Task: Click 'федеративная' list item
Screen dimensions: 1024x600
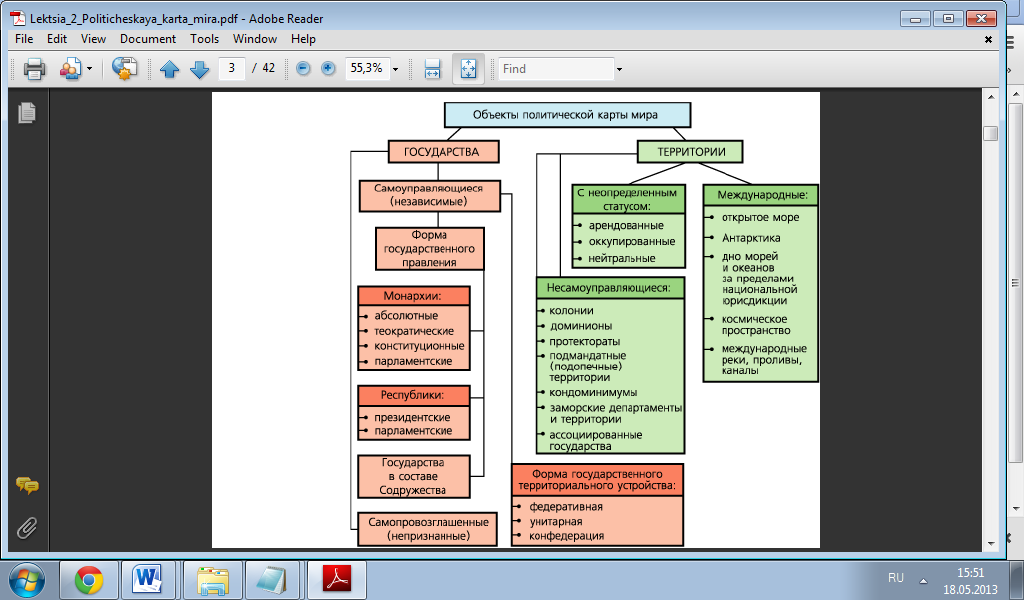Action: pos(566,507)
